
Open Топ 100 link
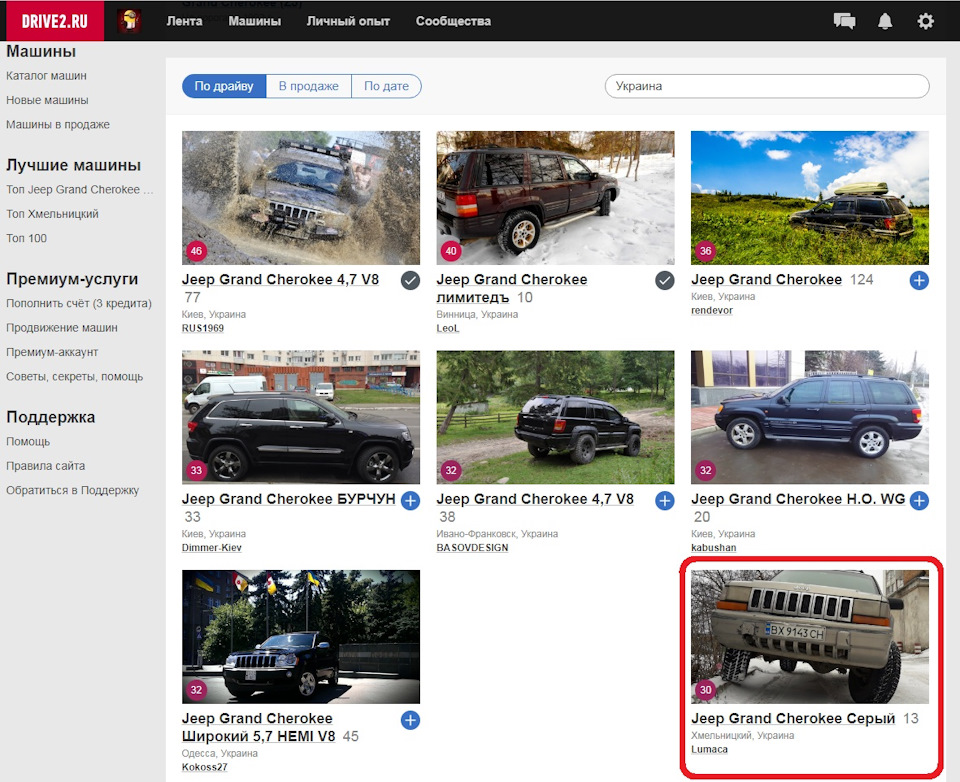26,238
